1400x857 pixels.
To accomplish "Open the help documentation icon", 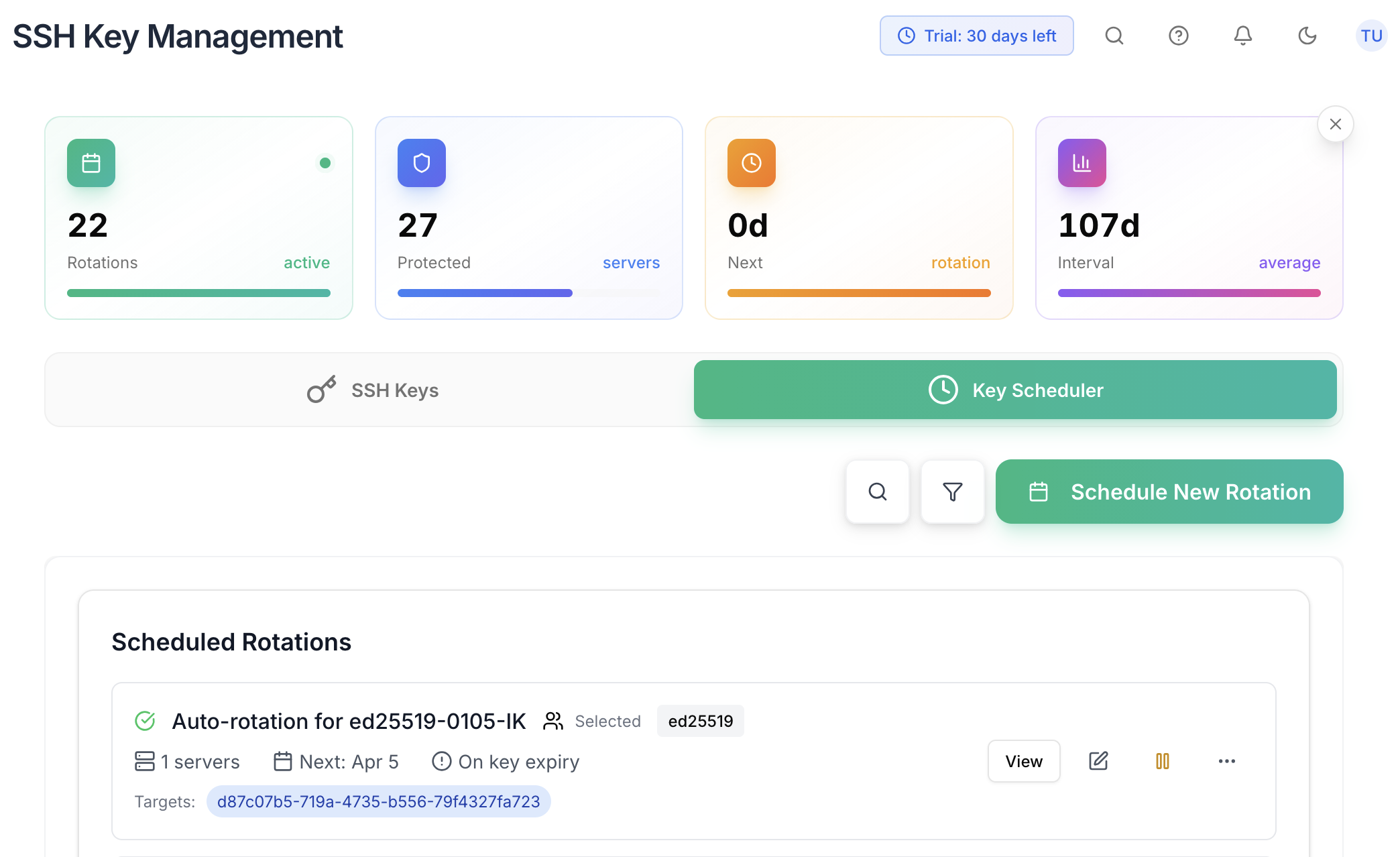I will point(1178,36).
